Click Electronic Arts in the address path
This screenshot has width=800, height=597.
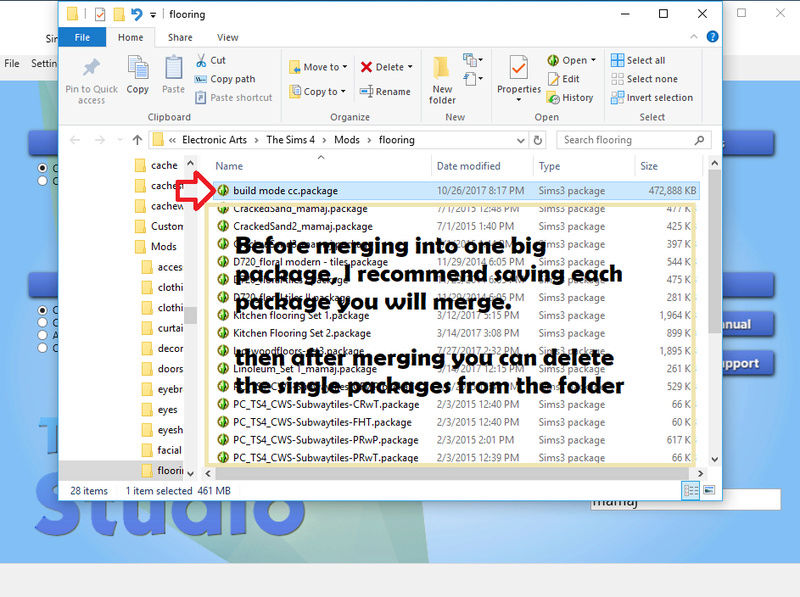214,140
